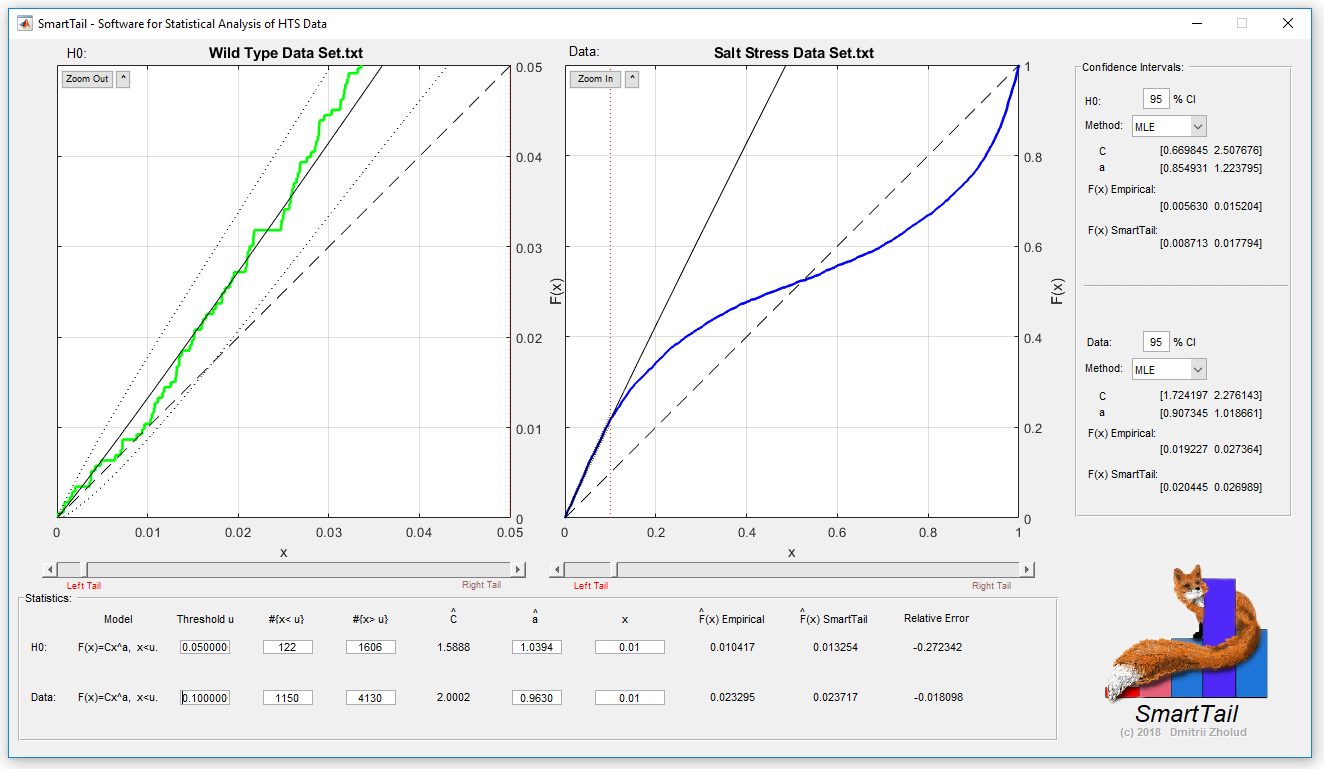Click the H0 x value field 0.01
The width and height of the screenshot is (1324, 769).
(630, 647)
